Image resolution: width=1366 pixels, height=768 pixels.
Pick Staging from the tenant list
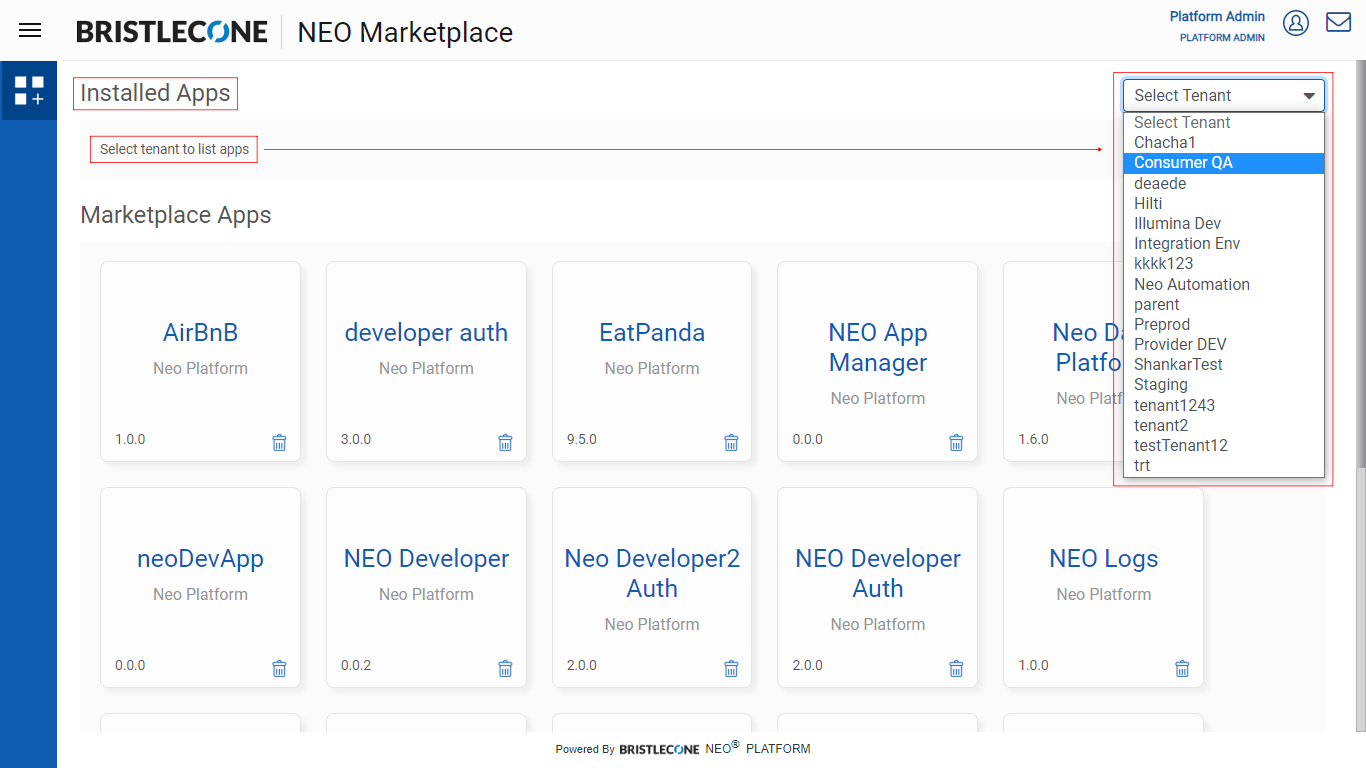coord(1160,384)
